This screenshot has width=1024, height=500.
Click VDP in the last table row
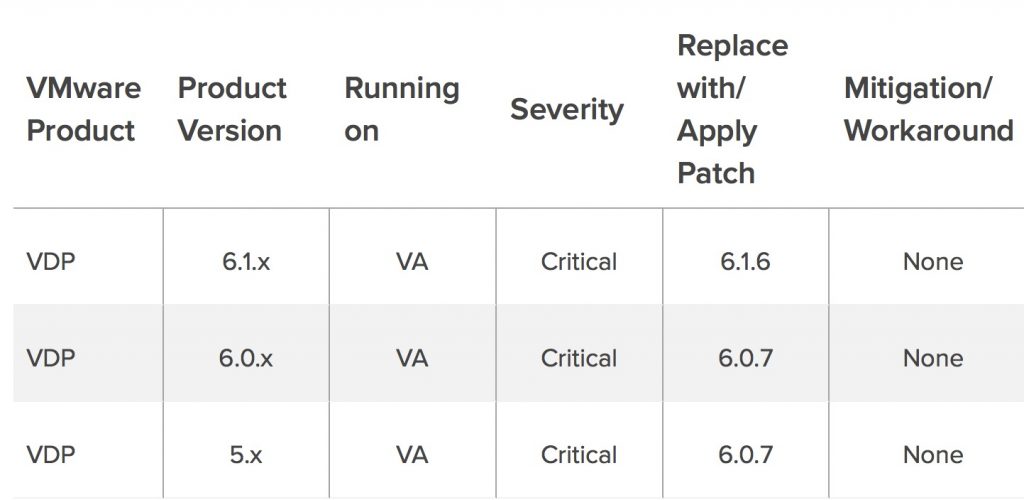click(51, 455)
